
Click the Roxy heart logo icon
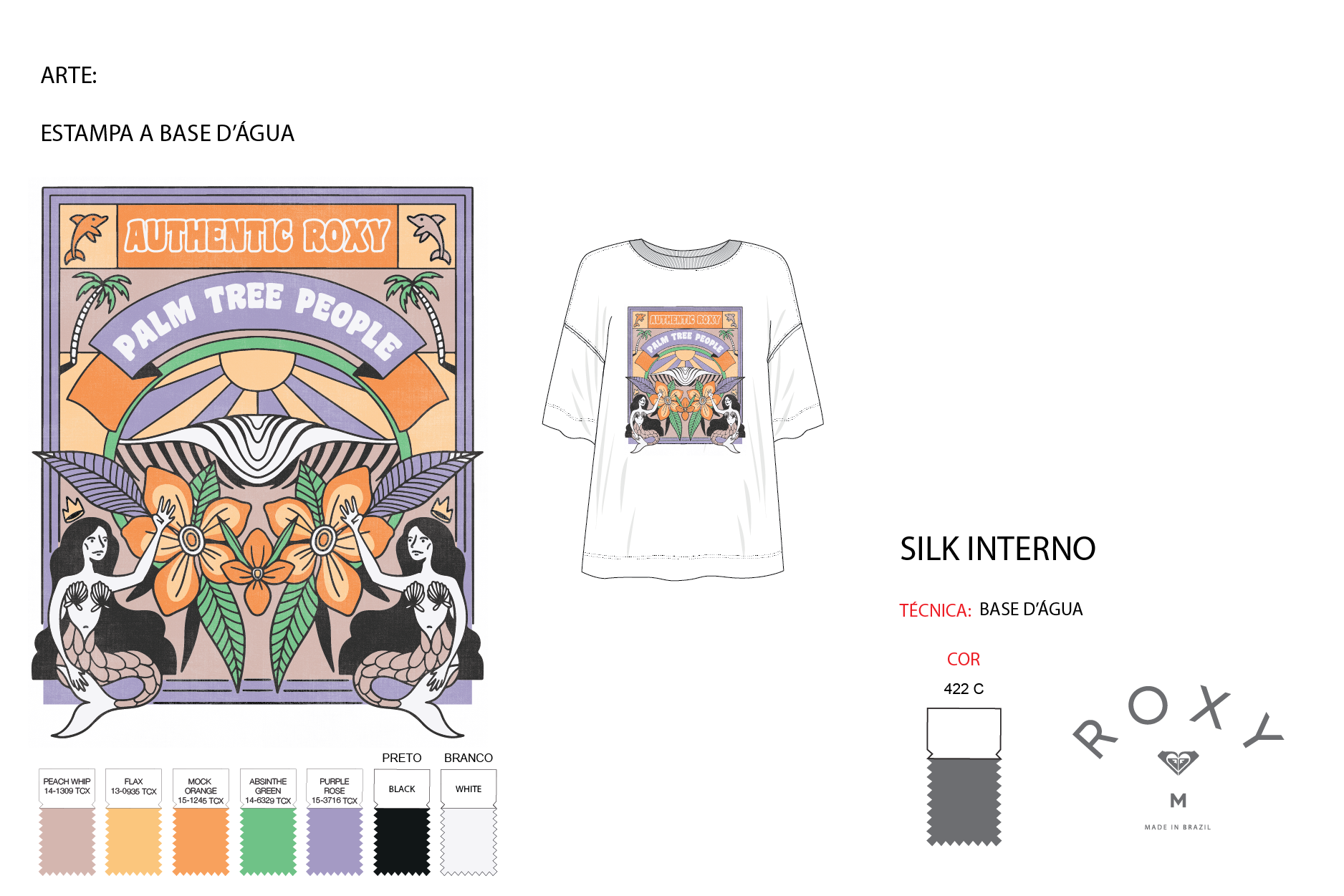click(1178, 762)
